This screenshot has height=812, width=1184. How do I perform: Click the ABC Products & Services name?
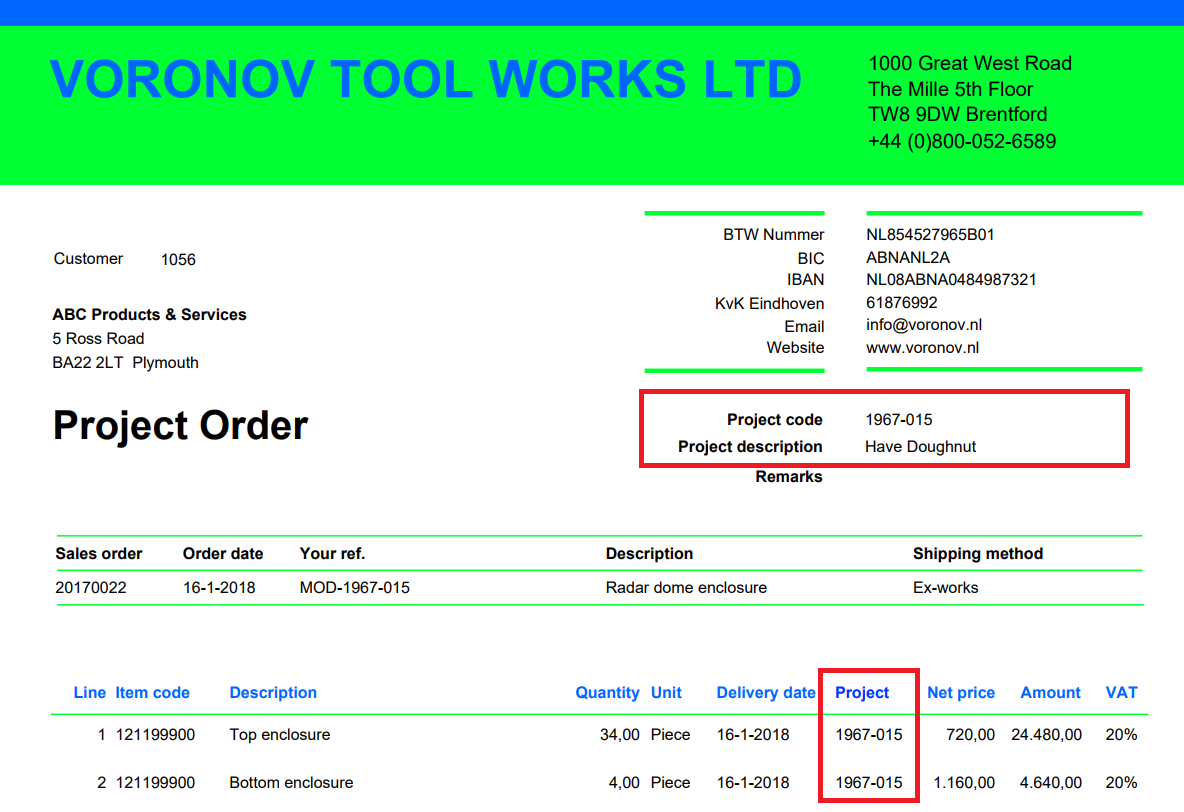pyautogui.click(x=149, y=315)
